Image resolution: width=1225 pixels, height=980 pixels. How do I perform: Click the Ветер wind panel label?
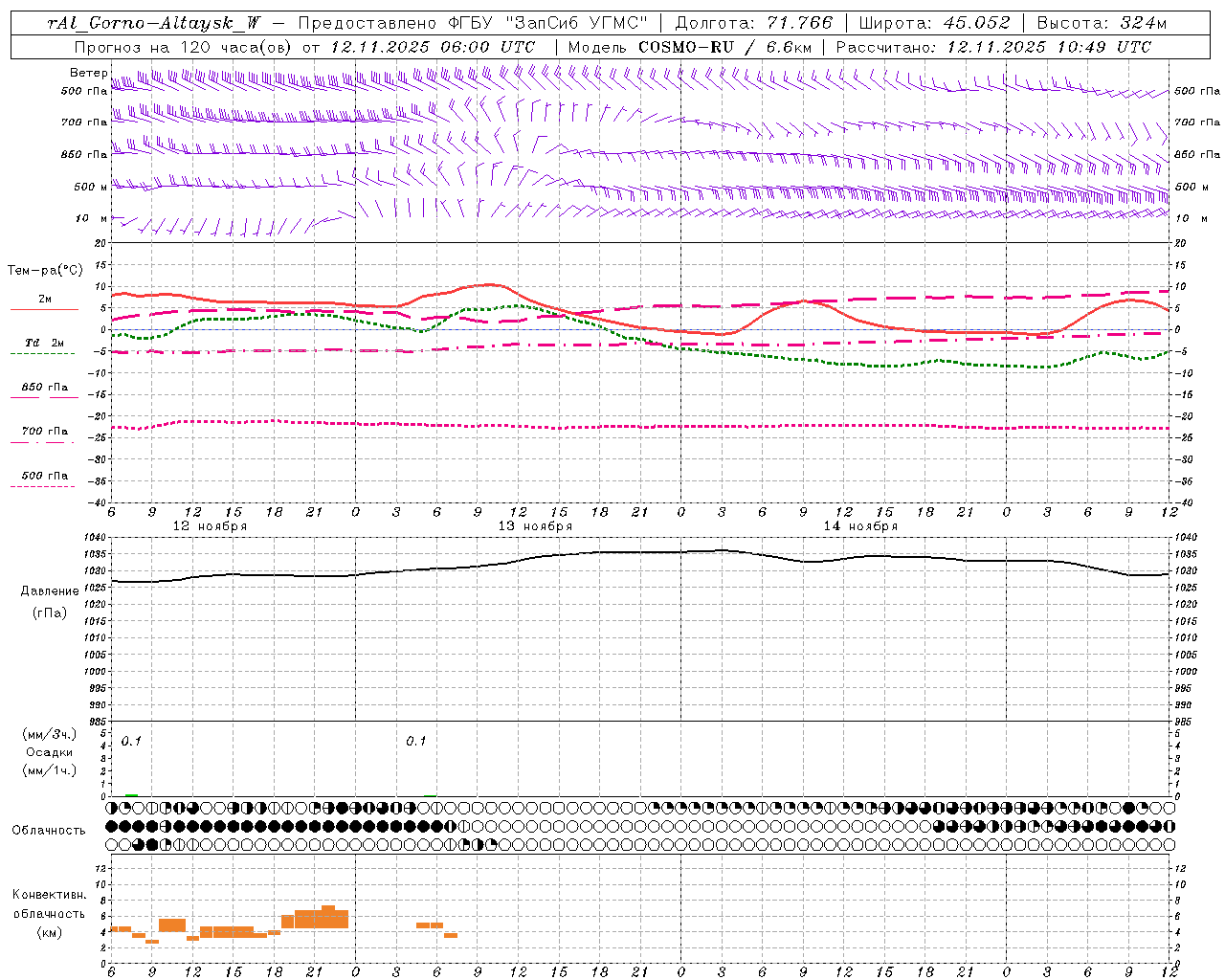tap(88, 73)
